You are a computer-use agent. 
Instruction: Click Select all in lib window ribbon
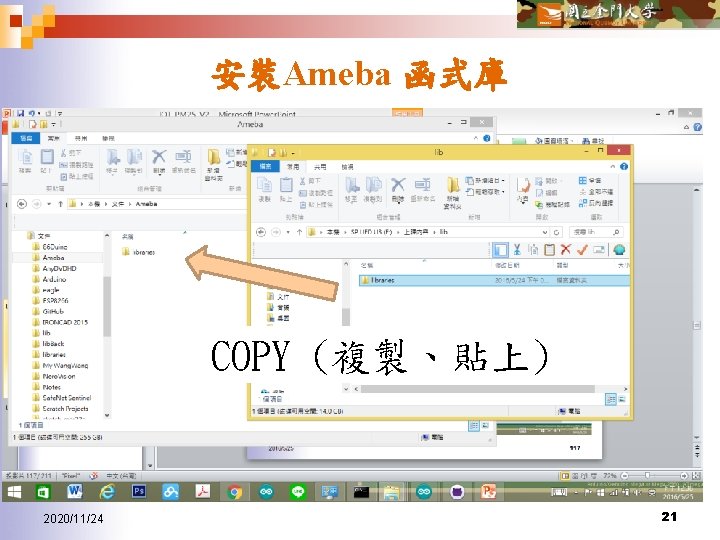click(591, 180)
